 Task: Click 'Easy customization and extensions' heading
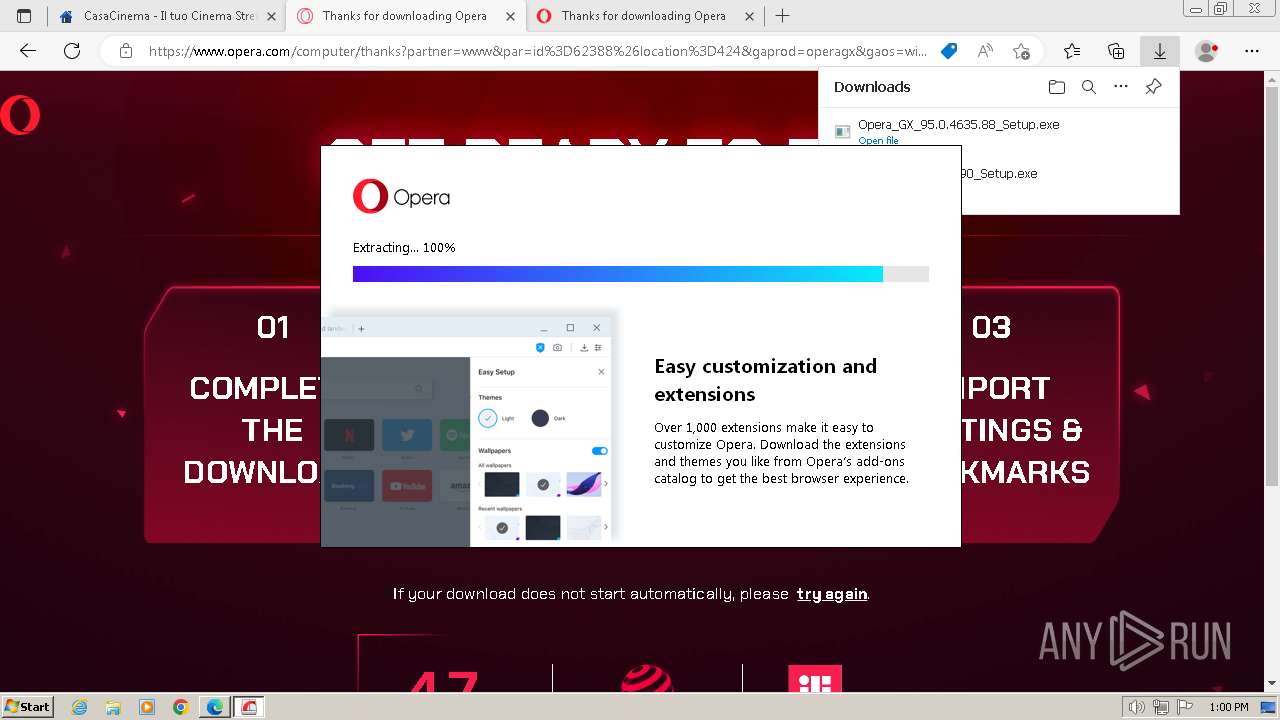click(x=766, y=380)
